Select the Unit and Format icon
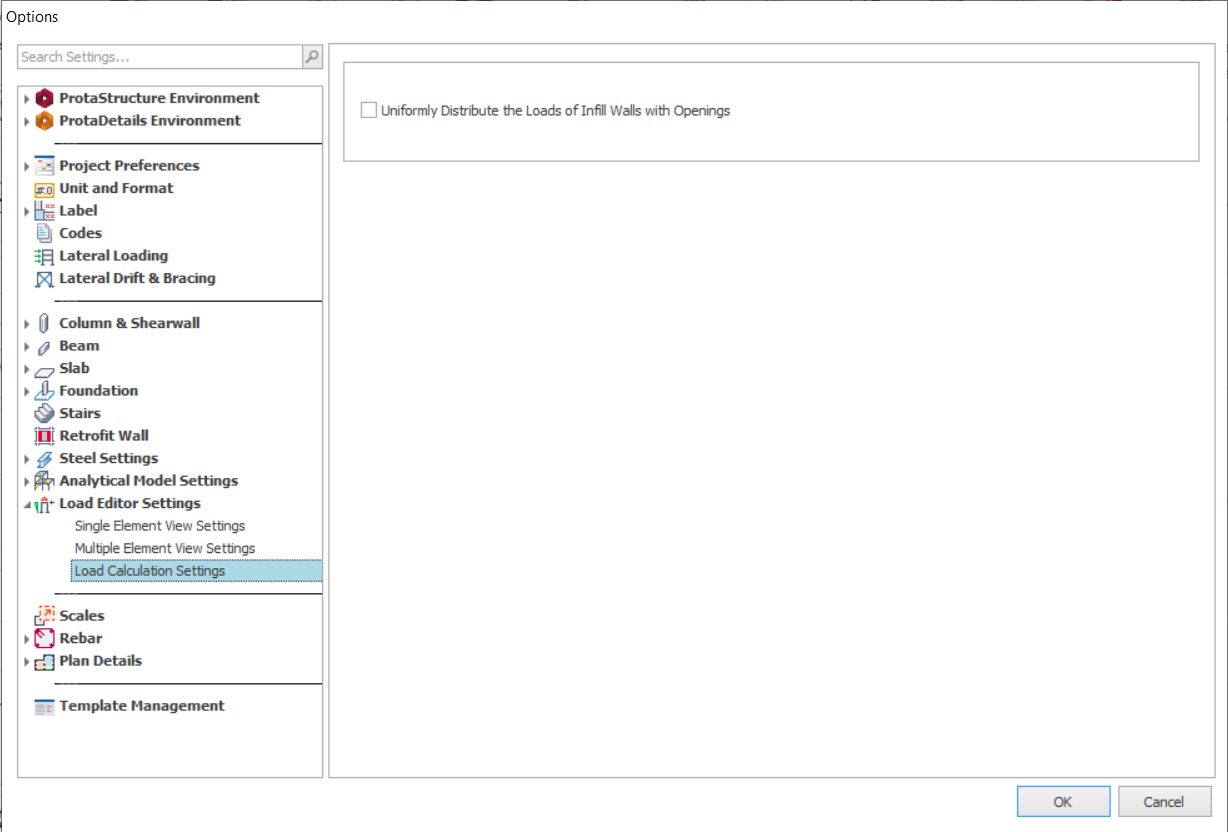Screen dimensions: 1228x832 coord(44,188)
